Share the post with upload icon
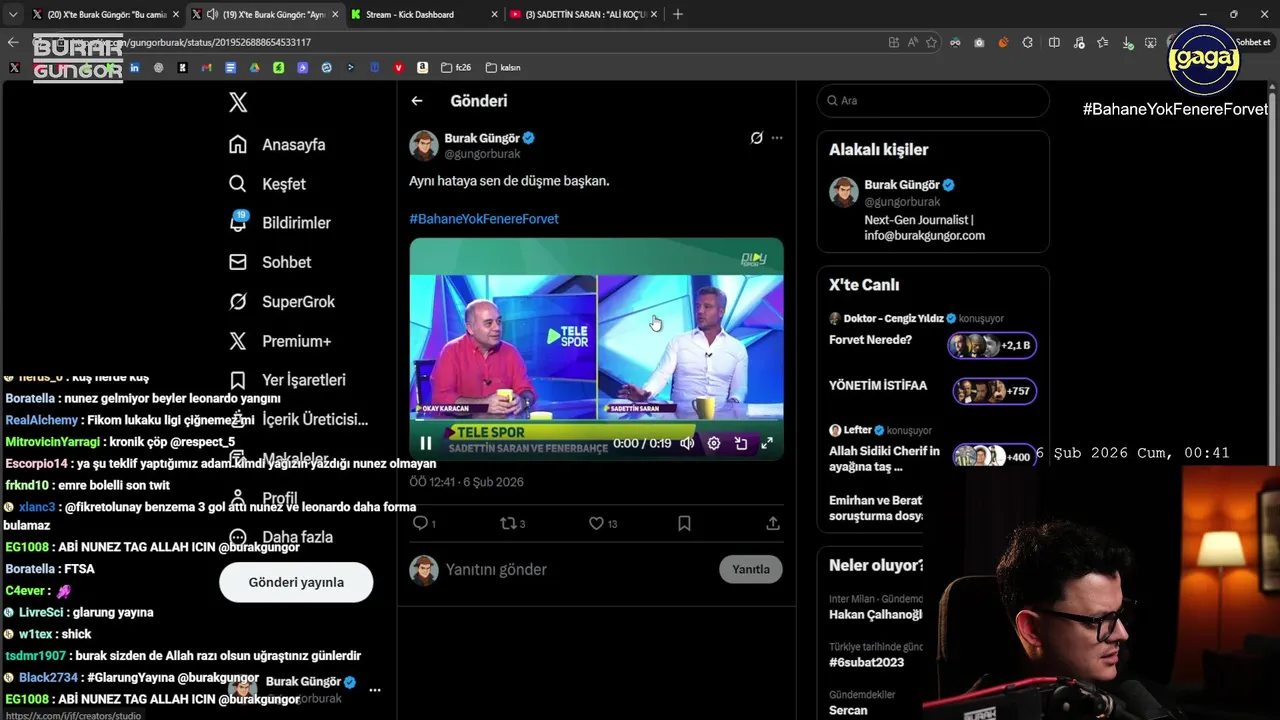The image size is (1280, 720). (x=773, y=523)
